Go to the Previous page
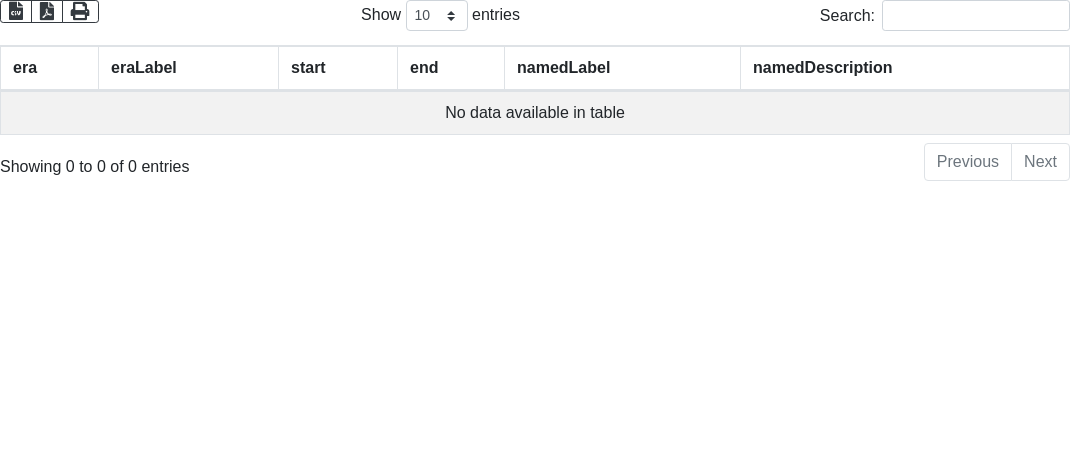The width and height of the screenshot is (1070, 450). (x=967, y=162)
